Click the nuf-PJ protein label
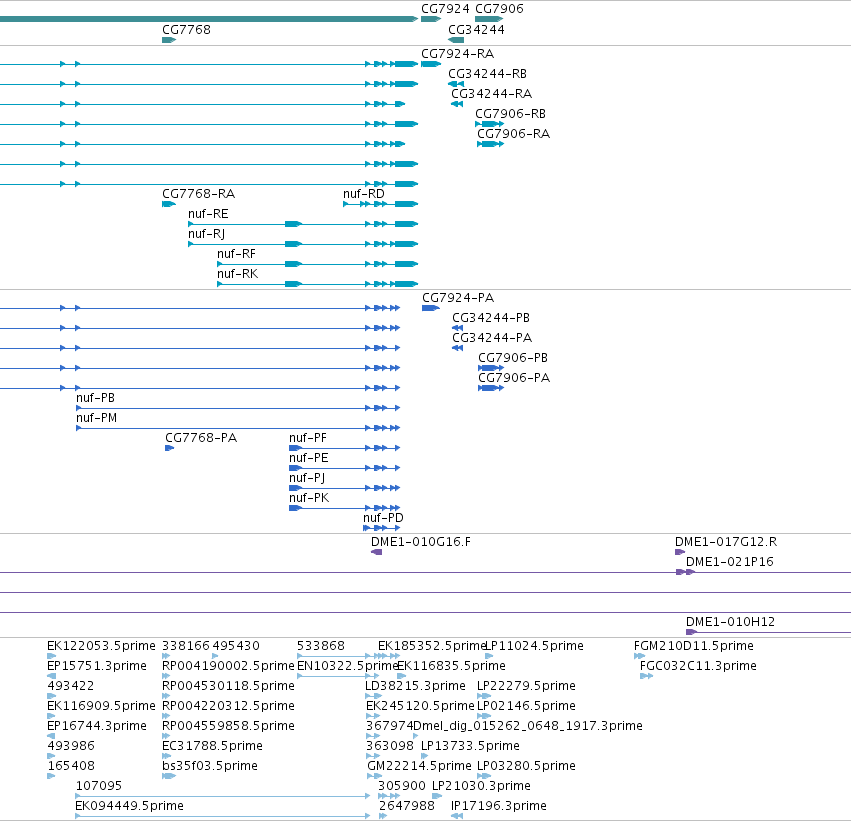The width and height of the screenshot is (851, 821). tap(307, 478)
